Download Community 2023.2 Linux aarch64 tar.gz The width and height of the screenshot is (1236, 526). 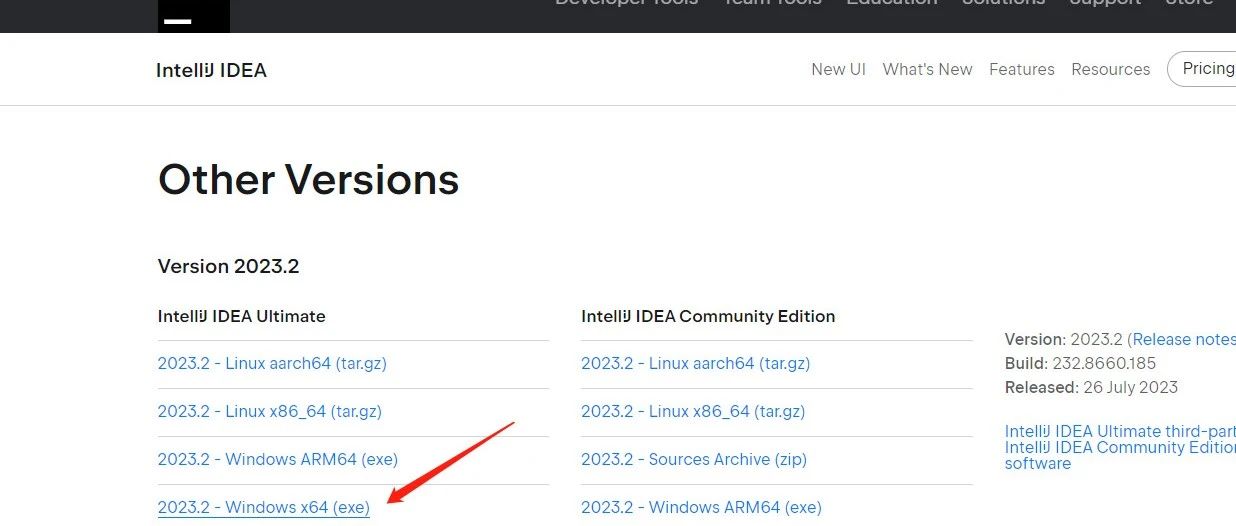[x=696, y=364]
